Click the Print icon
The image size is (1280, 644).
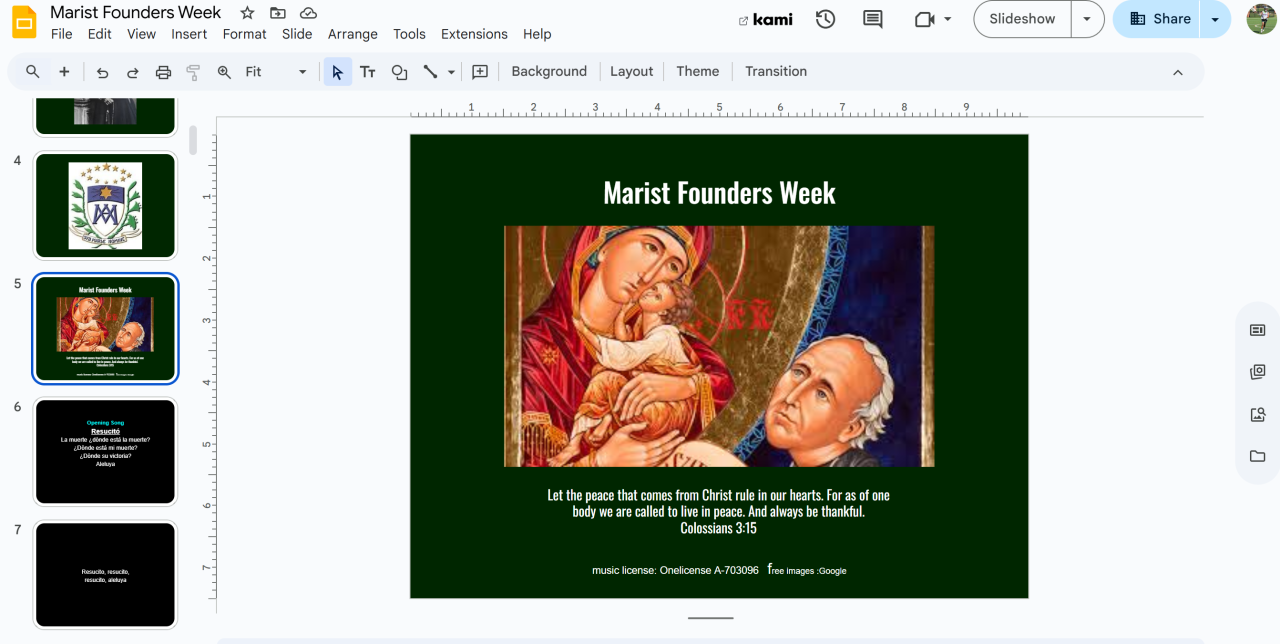pyautogui.click(x=163, y=71)
